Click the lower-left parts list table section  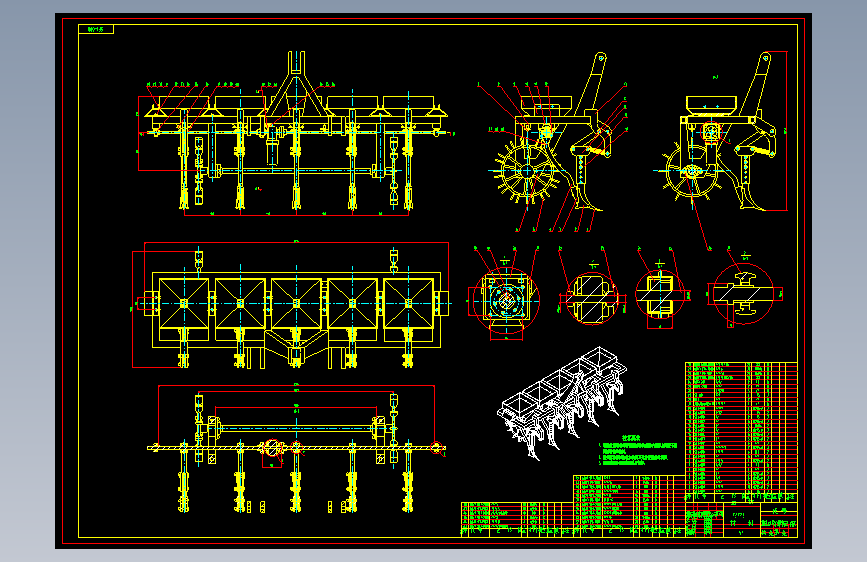pos(517,519)
